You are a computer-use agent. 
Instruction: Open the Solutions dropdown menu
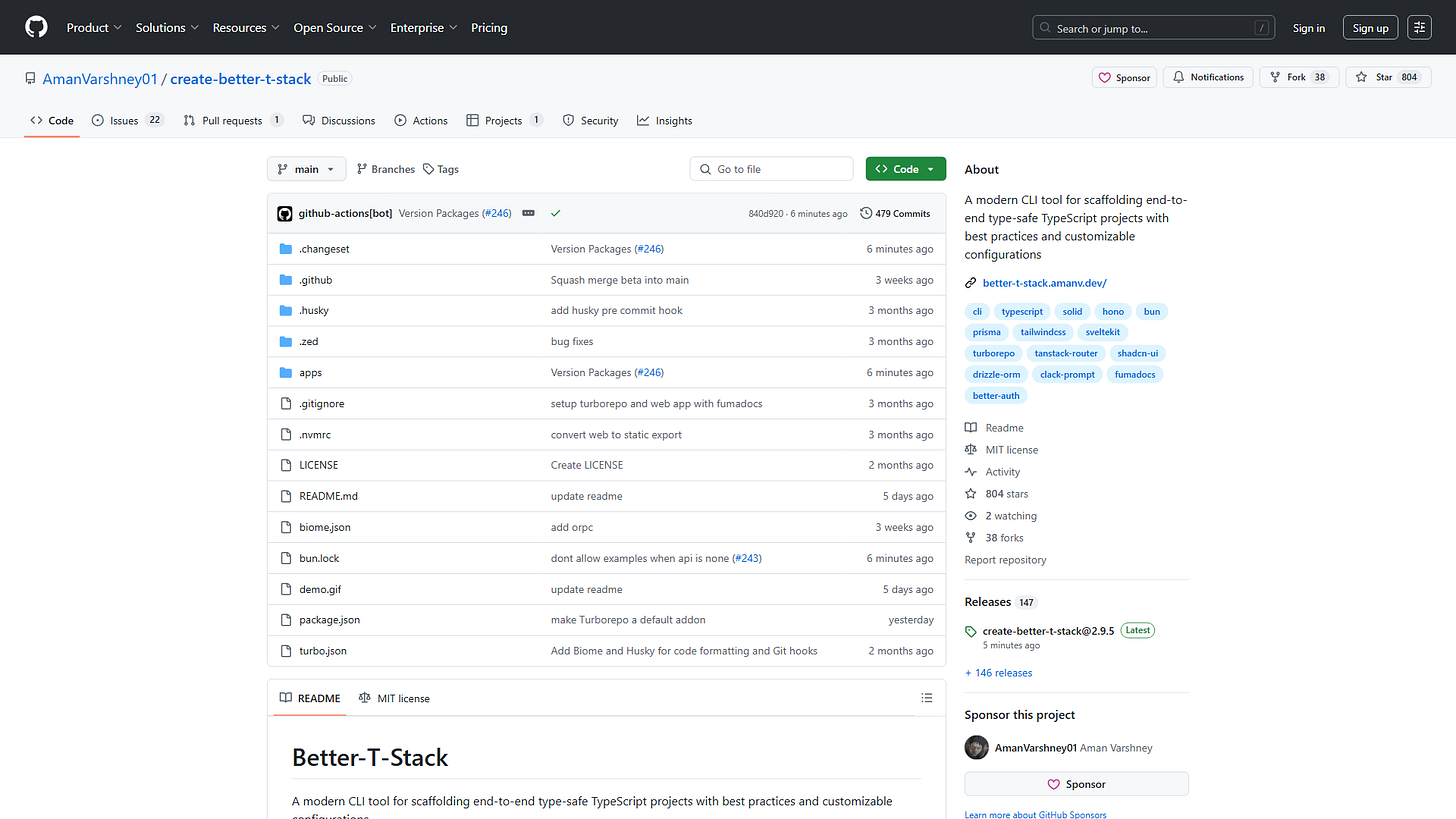pos(167,28)
